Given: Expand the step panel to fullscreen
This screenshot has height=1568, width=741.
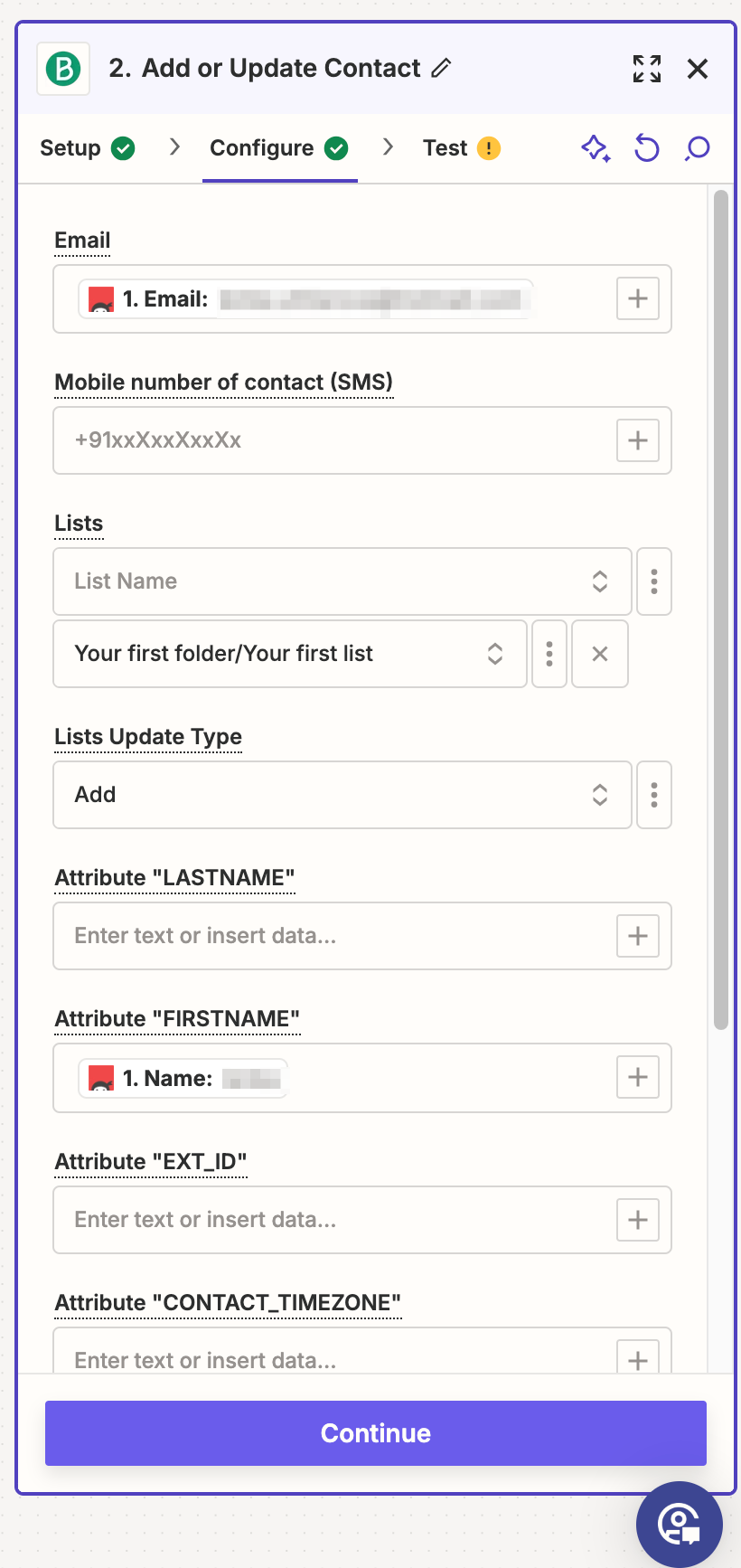Looking at the screenshot, I should point(646,69).
